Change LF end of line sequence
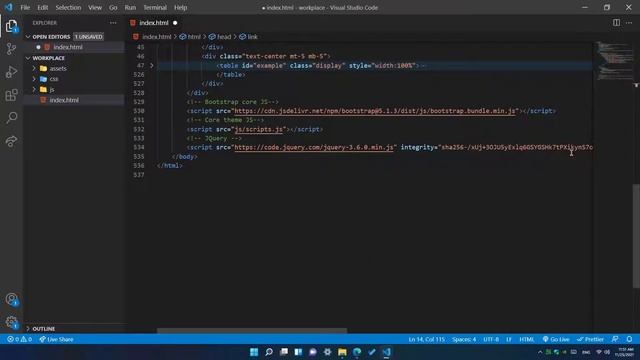Screen dimensions: 640x360 [509, 339]
